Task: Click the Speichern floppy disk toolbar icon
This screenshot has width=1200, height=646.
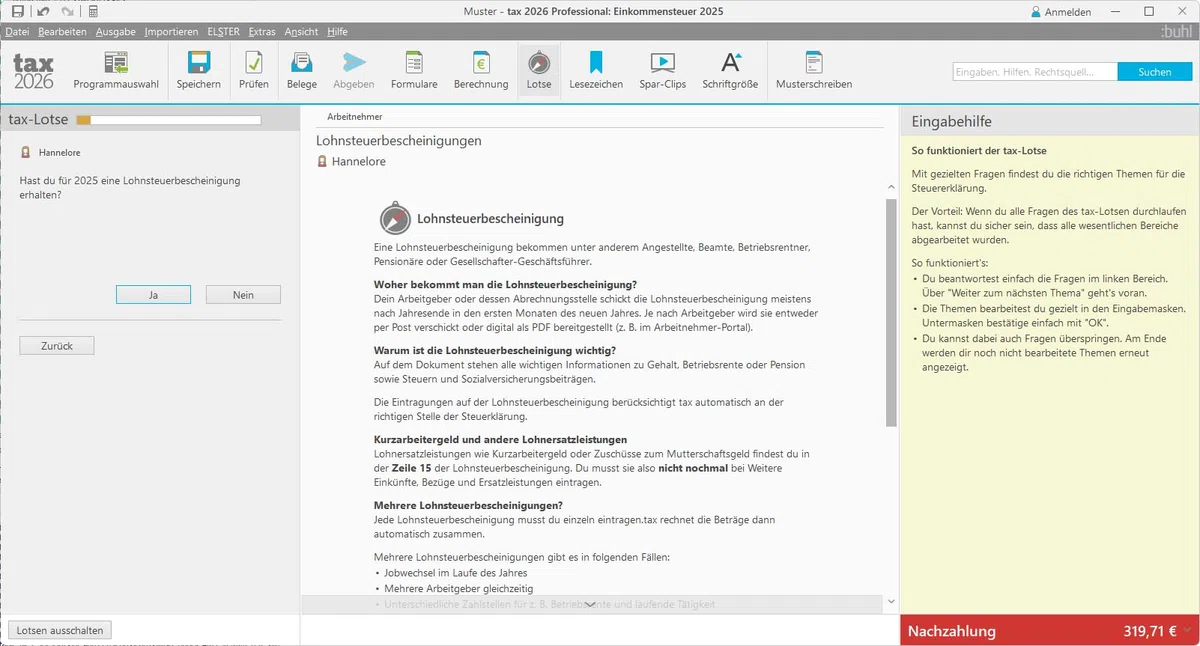Action: point(199,63)
